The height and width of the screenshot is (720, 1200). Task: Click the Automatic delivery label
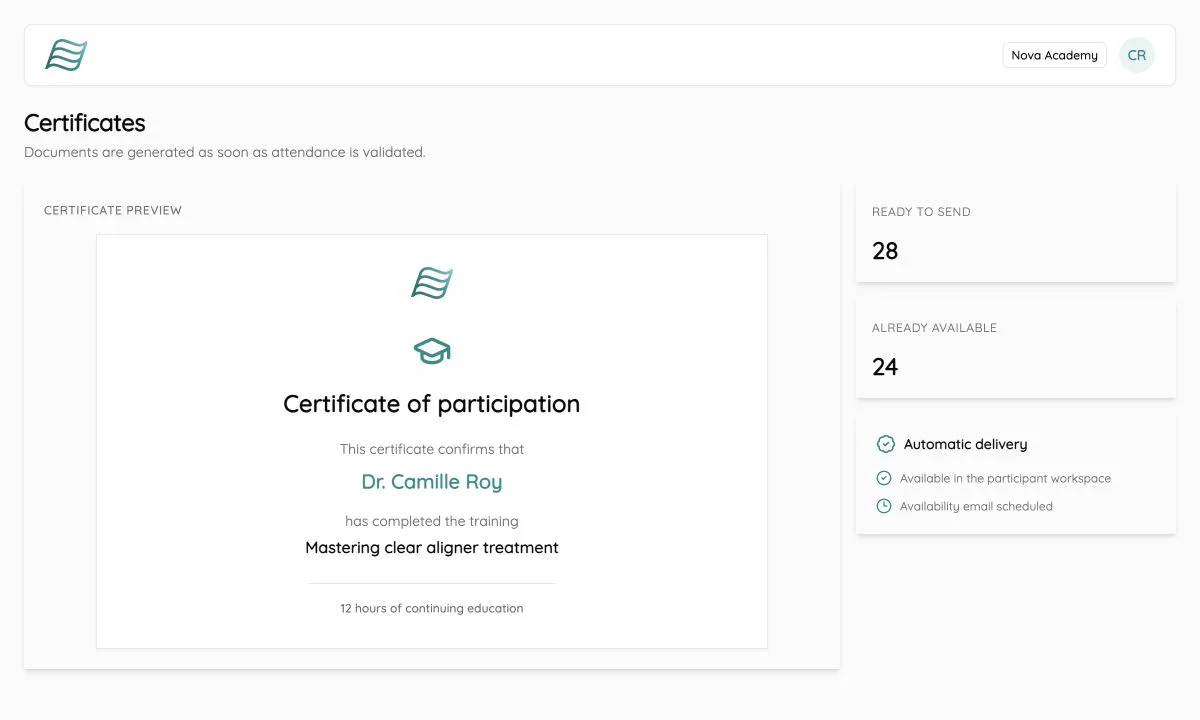966,444
